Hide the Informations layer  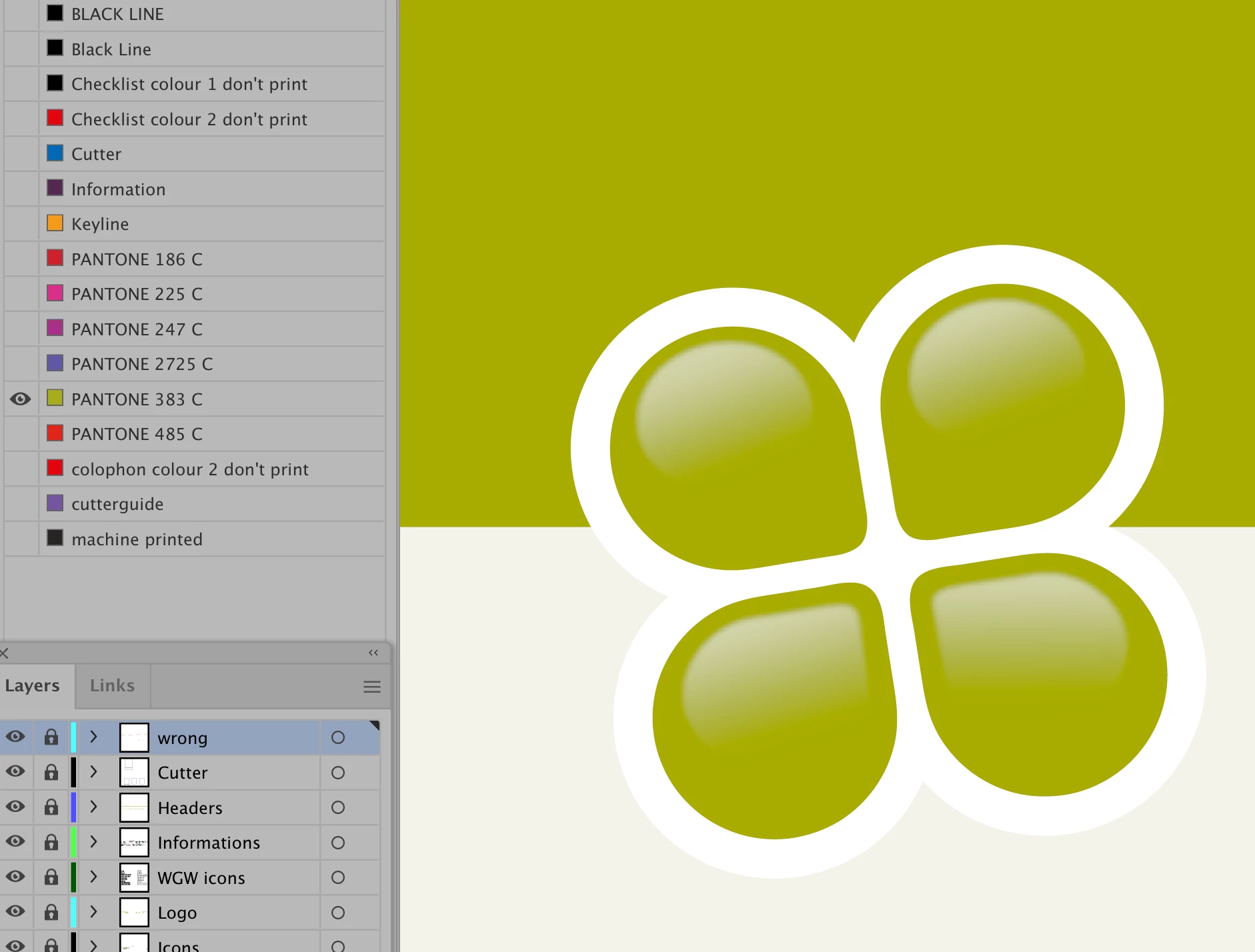(15, 841)
